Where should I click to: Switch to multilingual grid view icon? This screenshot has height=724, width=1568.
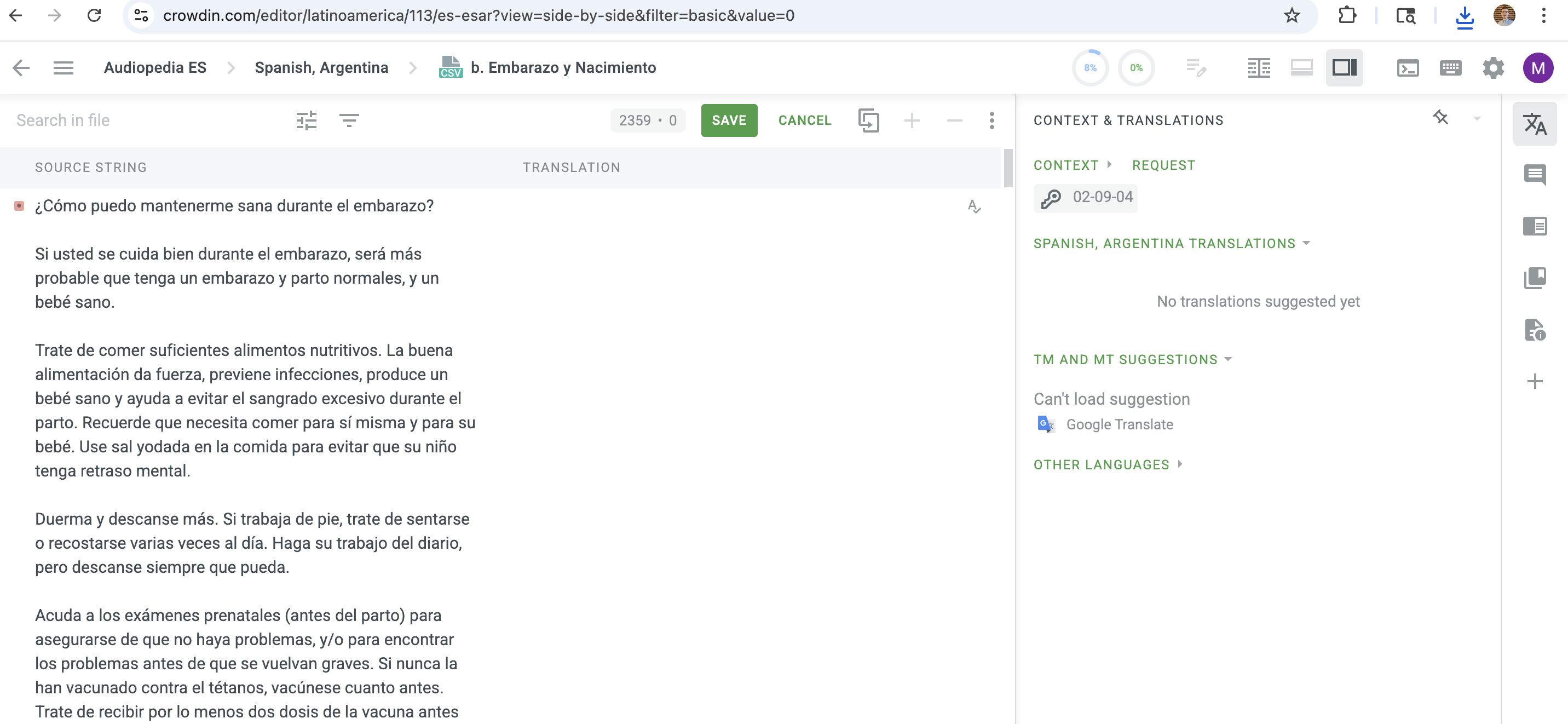1259,67
